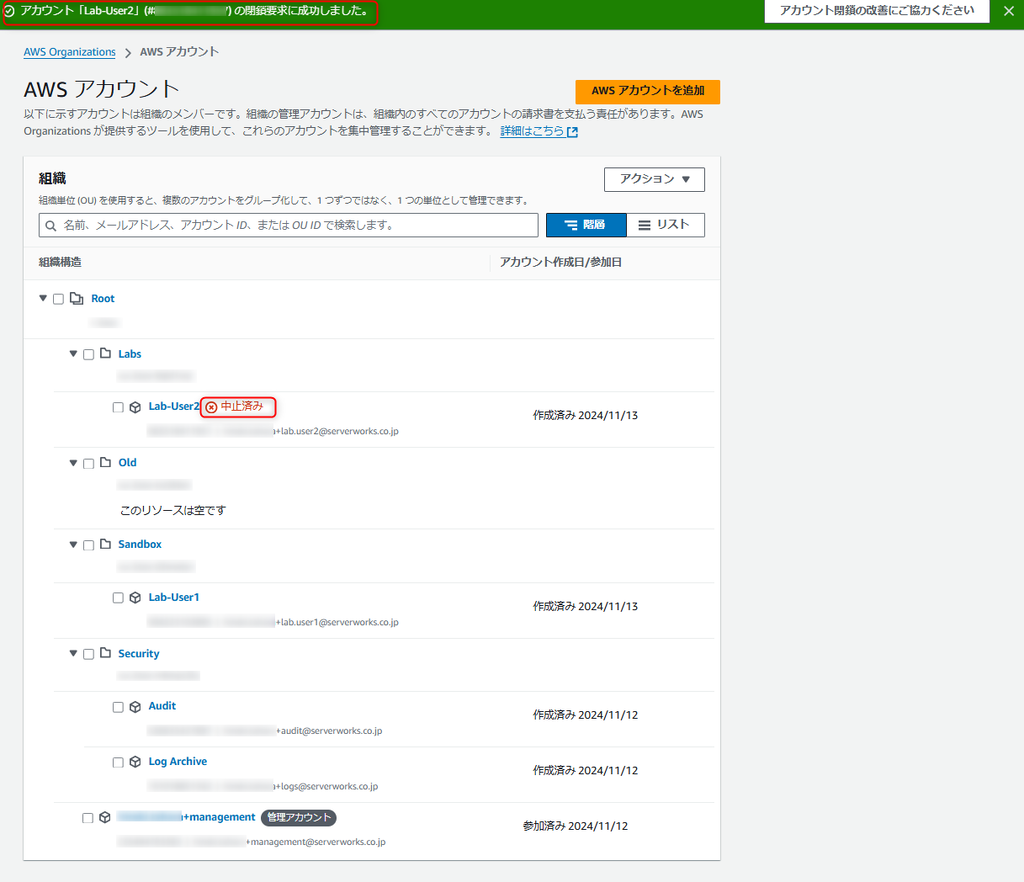Collapse the Security OU
This screenshot has height=882, width=1024.
(x=73, y=654)
